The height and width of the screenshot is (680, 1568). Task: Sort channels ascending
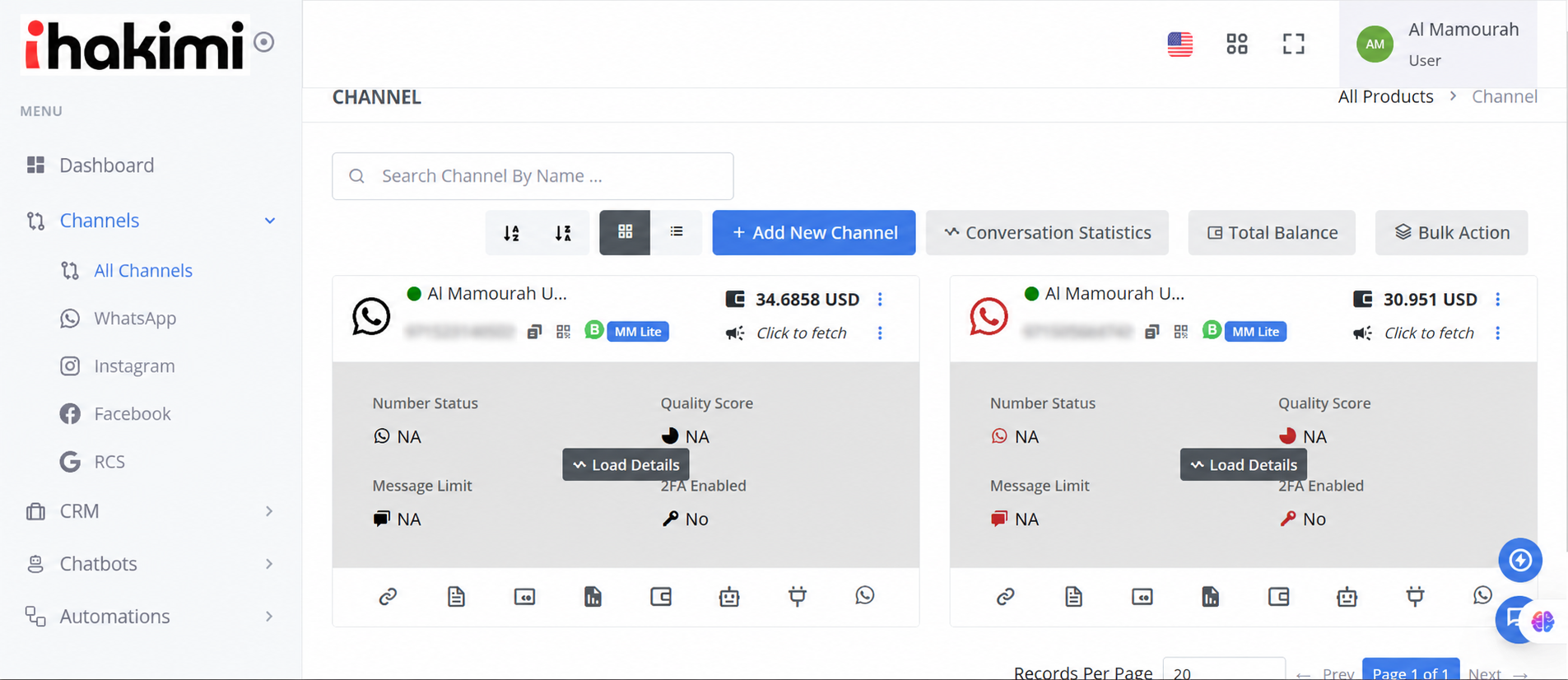[x=511, y=233]
